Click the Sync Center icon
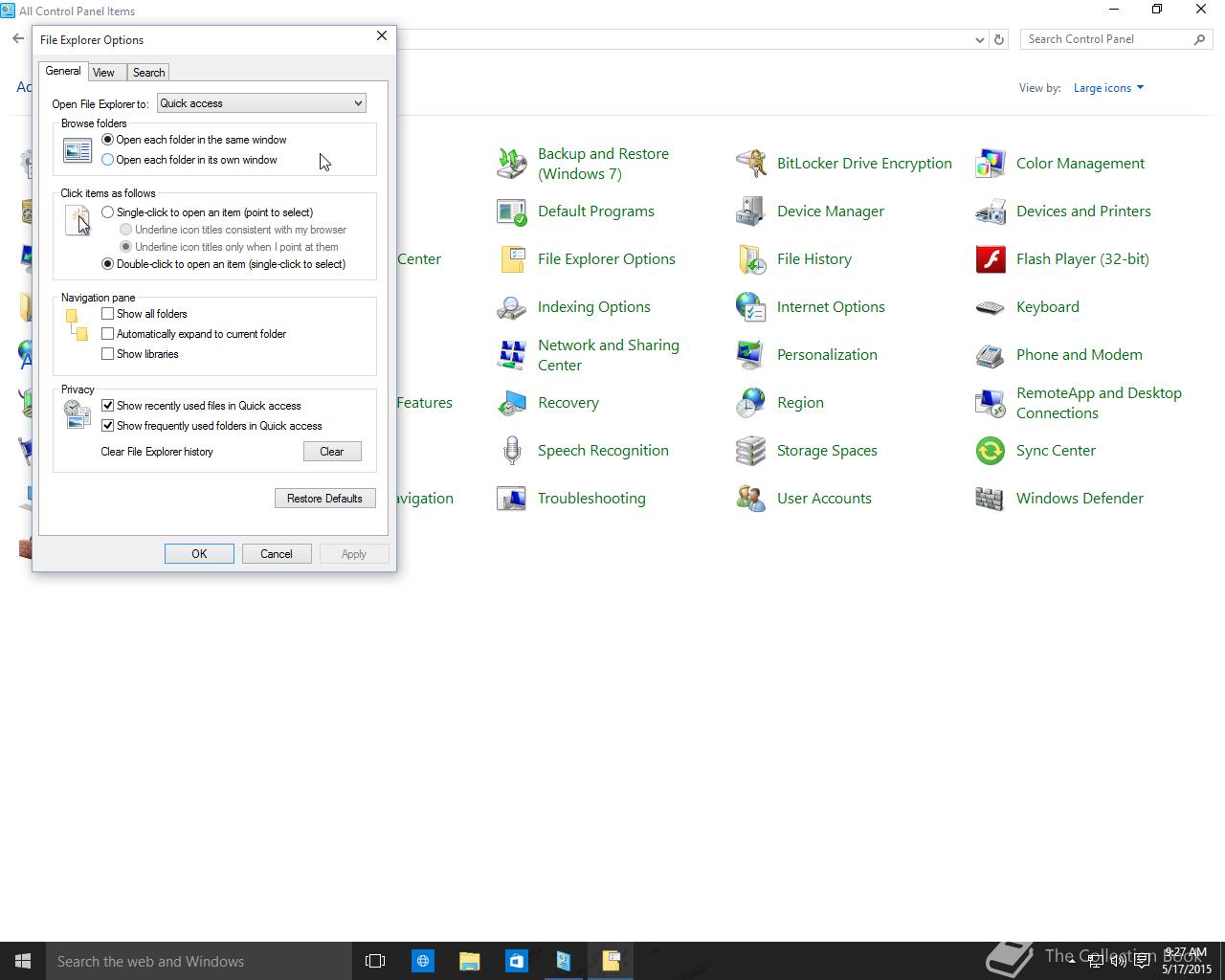This screenshot has width=1225, height=980. [991, 451]
